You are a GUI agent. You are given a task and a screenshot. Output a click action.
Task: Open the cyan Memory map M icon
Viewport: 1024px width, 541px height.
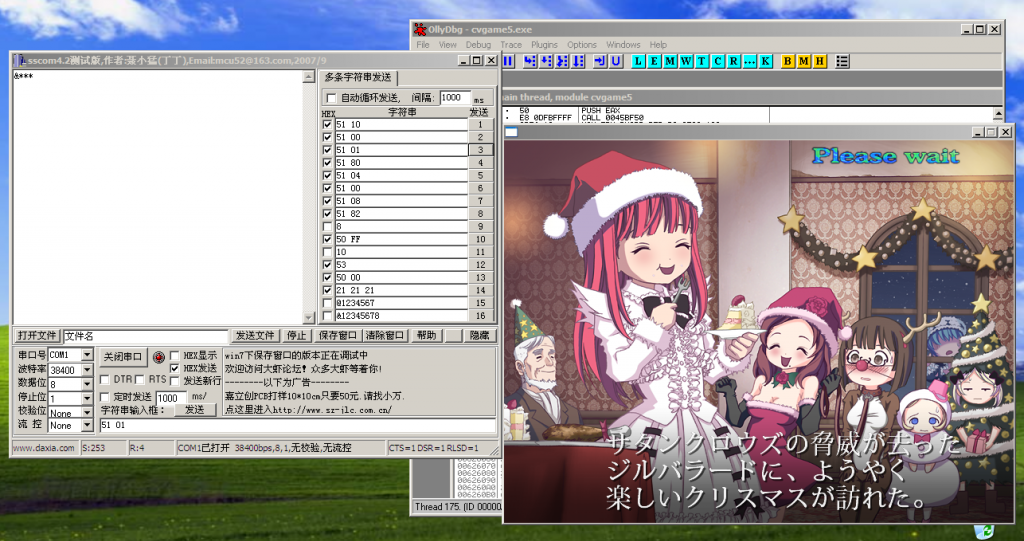(x=670, y=61)
